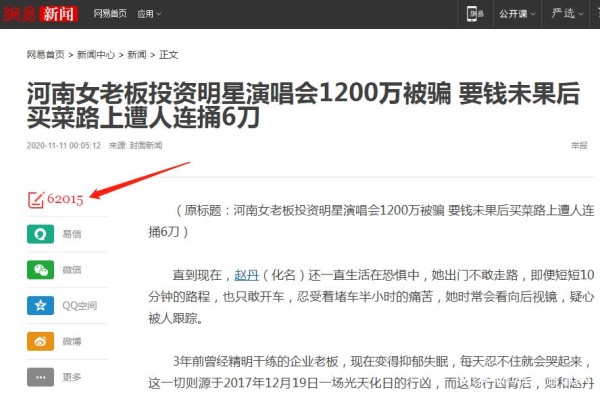This screenshot has width=600, height=396.
Task: Click the 微信 share label
Action: [x=72, y=270]
